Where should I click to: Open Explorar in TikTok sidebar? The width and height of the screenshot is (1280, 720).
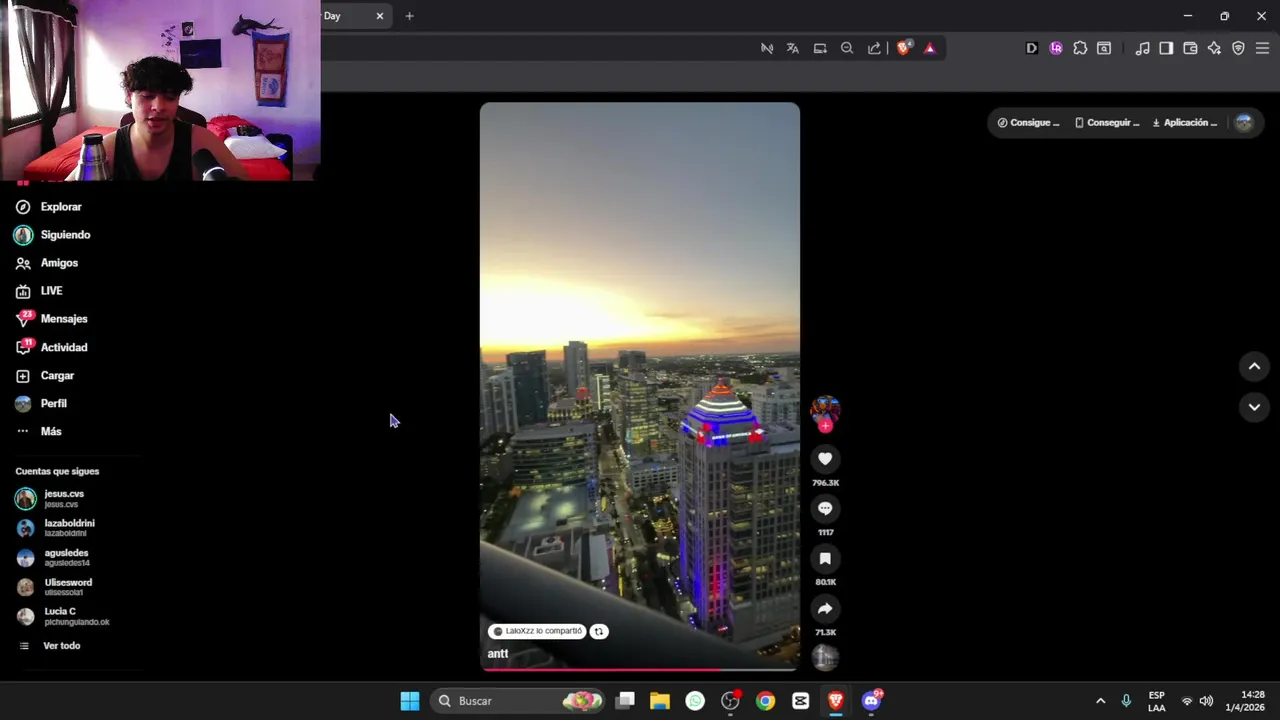coord(48,207)
